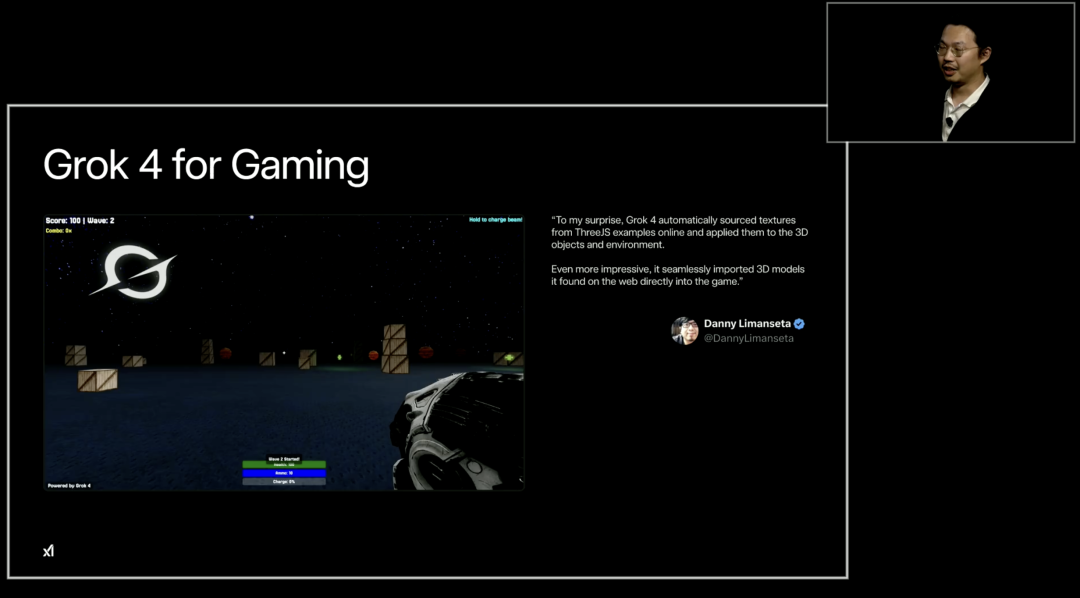Click the sci-fi gun model in the game

[455, 430]
